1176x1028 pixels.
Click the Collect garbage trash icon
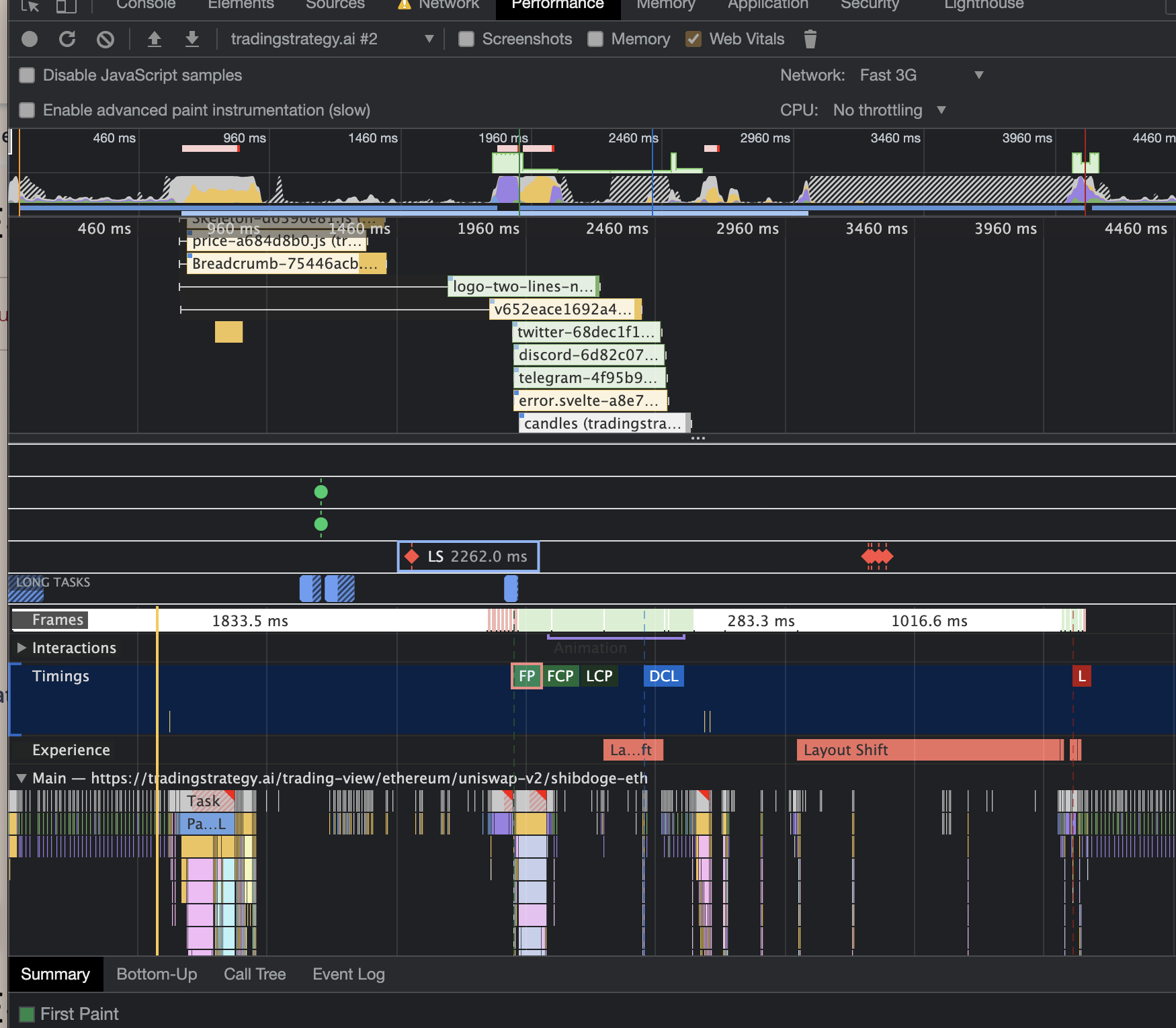point(810,39)
